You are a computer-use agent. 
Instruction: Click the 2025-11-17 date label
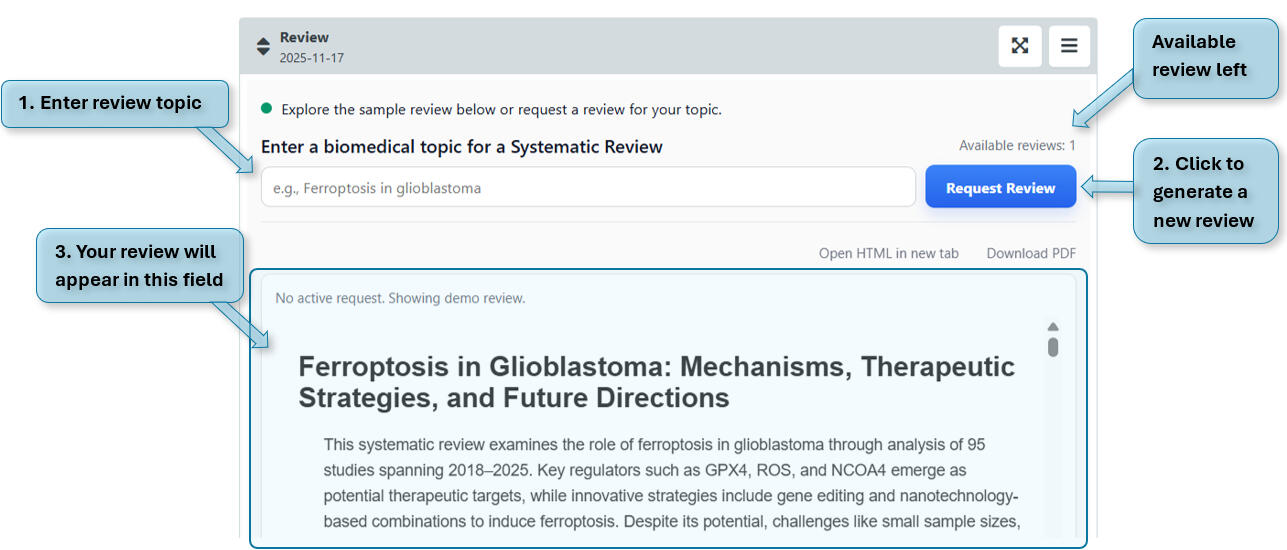click(311, 58)
